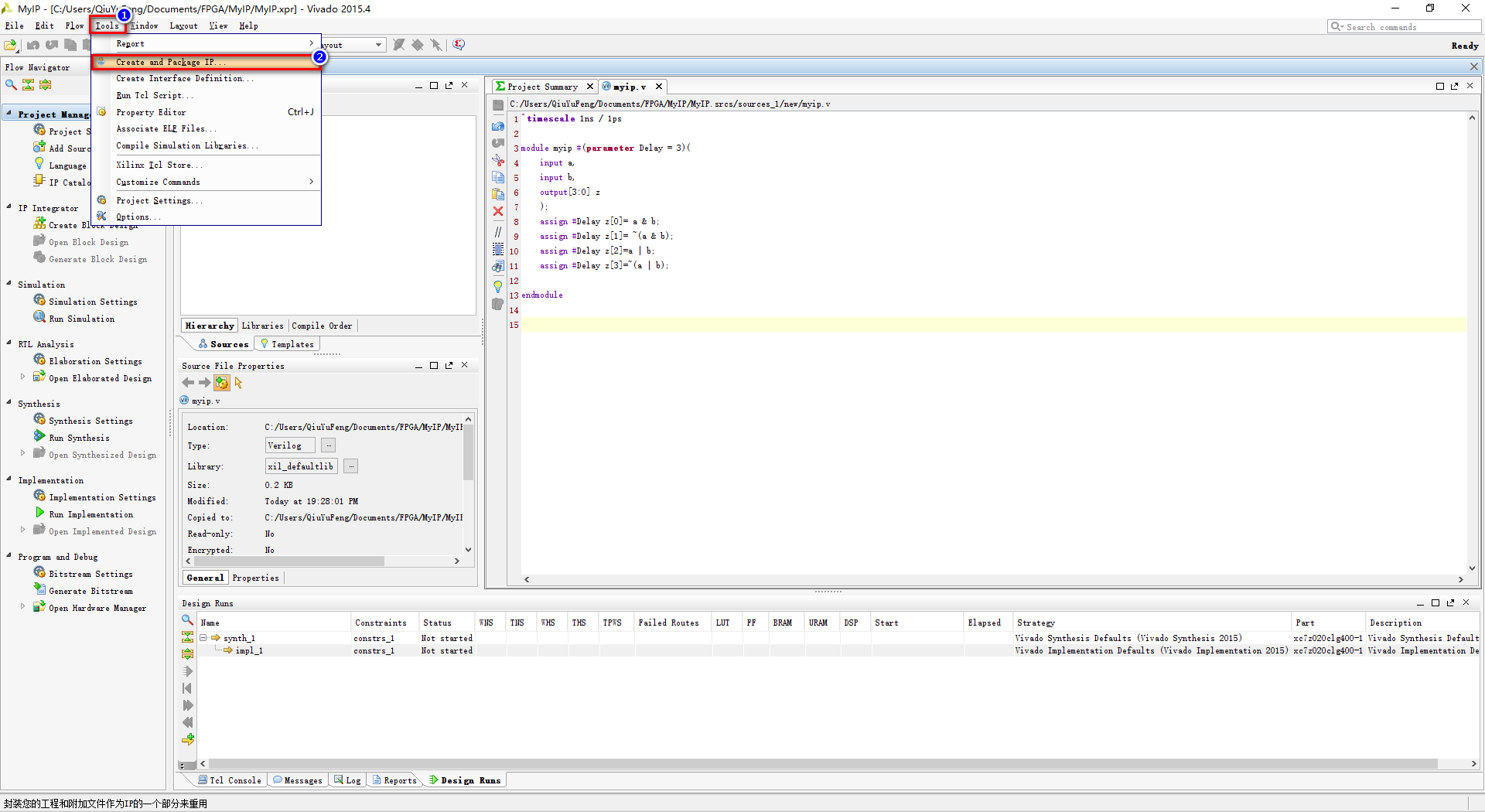Collapse the Synthesis section triangle
Viewport: 1485px width, 812px height.
point(9,403)
